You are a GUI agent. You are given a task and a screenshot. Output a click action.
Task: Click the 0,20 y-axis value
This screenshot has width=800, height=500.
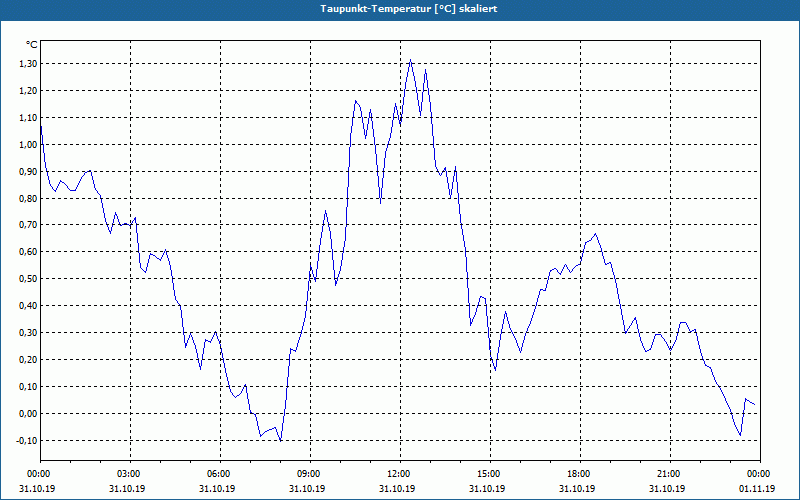point(28,360)
